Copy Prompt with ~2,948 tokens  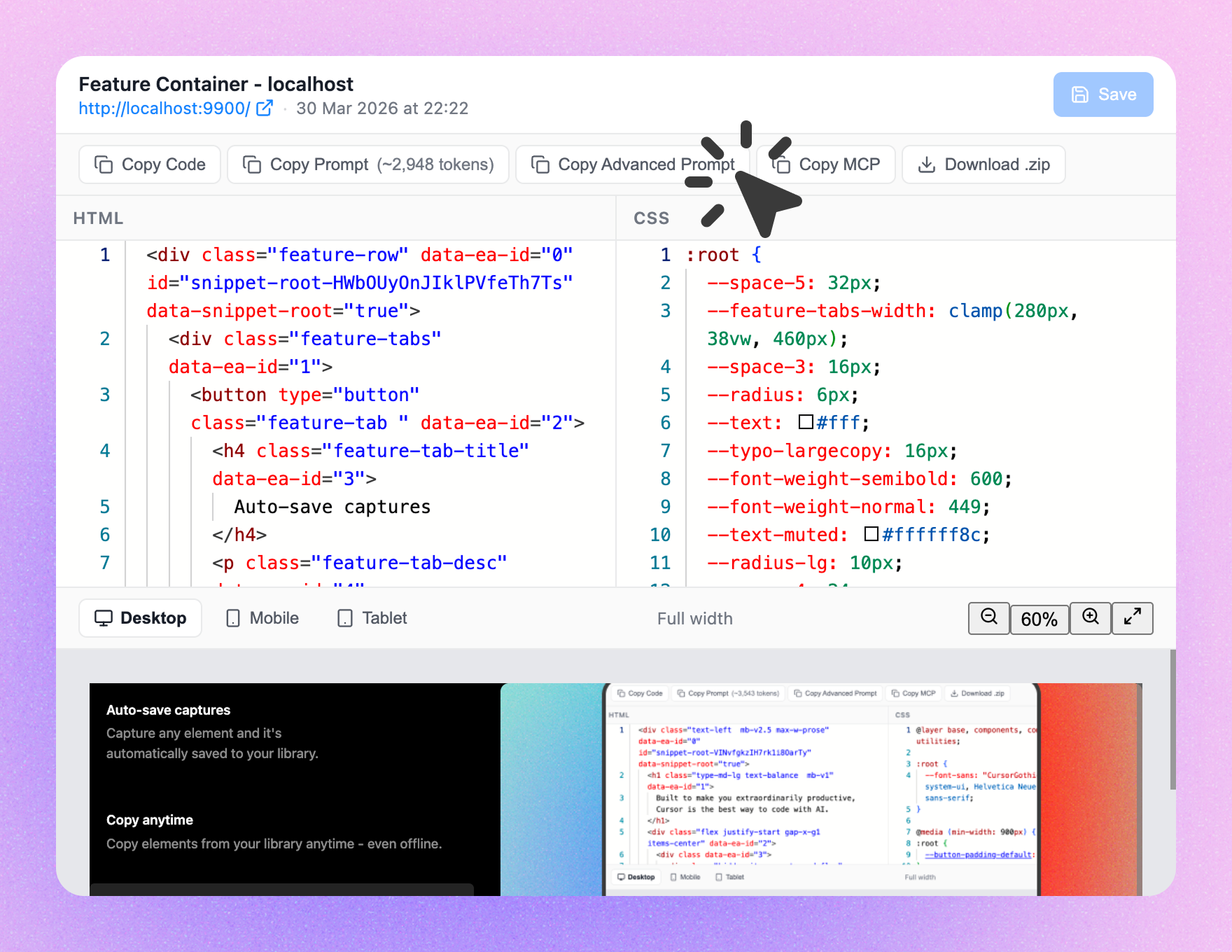pos(368,164)
